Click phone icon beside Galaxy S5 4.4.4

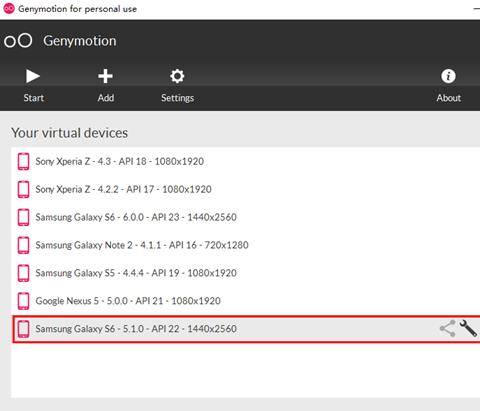point(23,273)
